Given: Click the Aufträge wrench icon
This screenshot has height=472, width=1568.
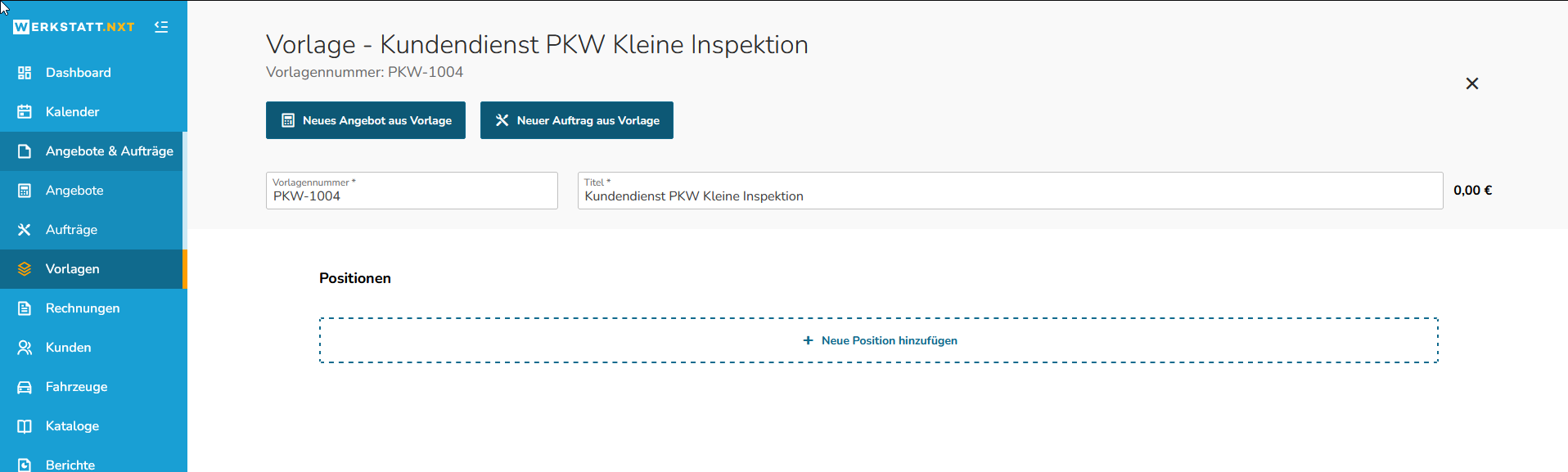Looking at the screenshot, I should point(25,230).
